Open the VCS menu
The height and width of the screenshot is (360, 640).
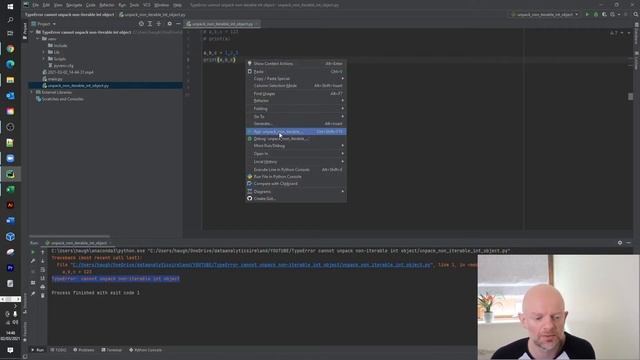click(x=147, y=5)
